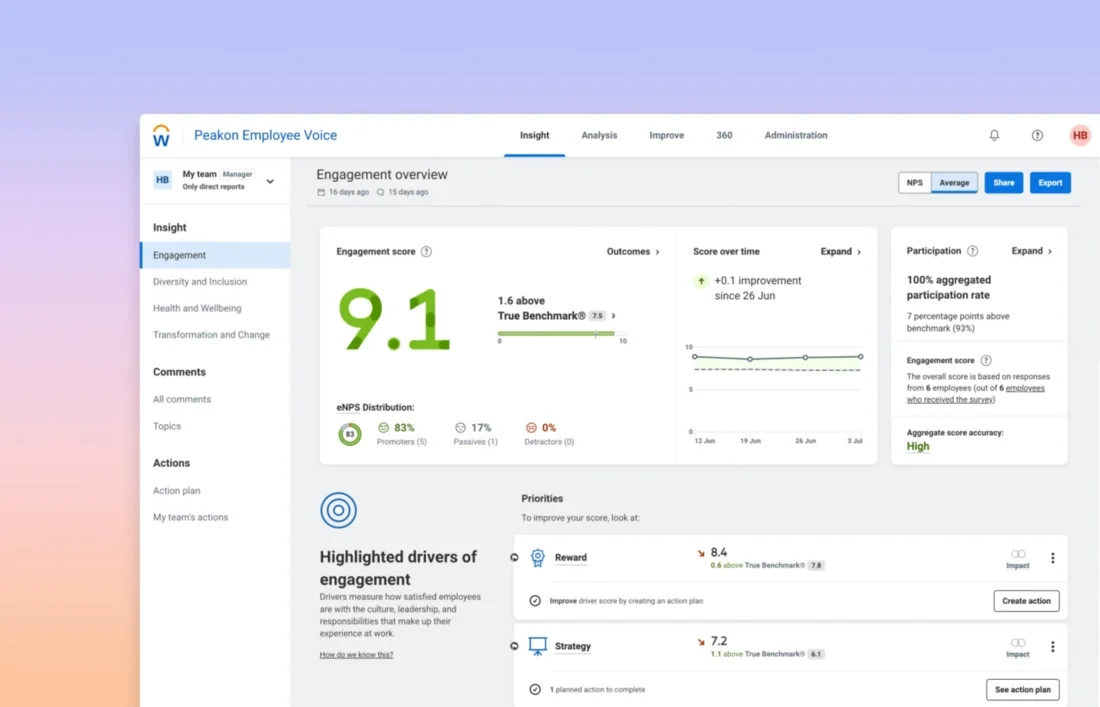Expand the My team account switcher
Viewport: 1100px width, 707px height.
(x=270, y=180)
